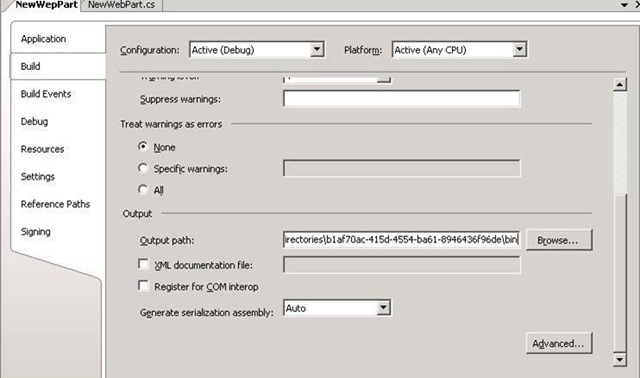The image size is (640, 378).
Task: Click the XML documentation file path field
Action: [402, 265]
